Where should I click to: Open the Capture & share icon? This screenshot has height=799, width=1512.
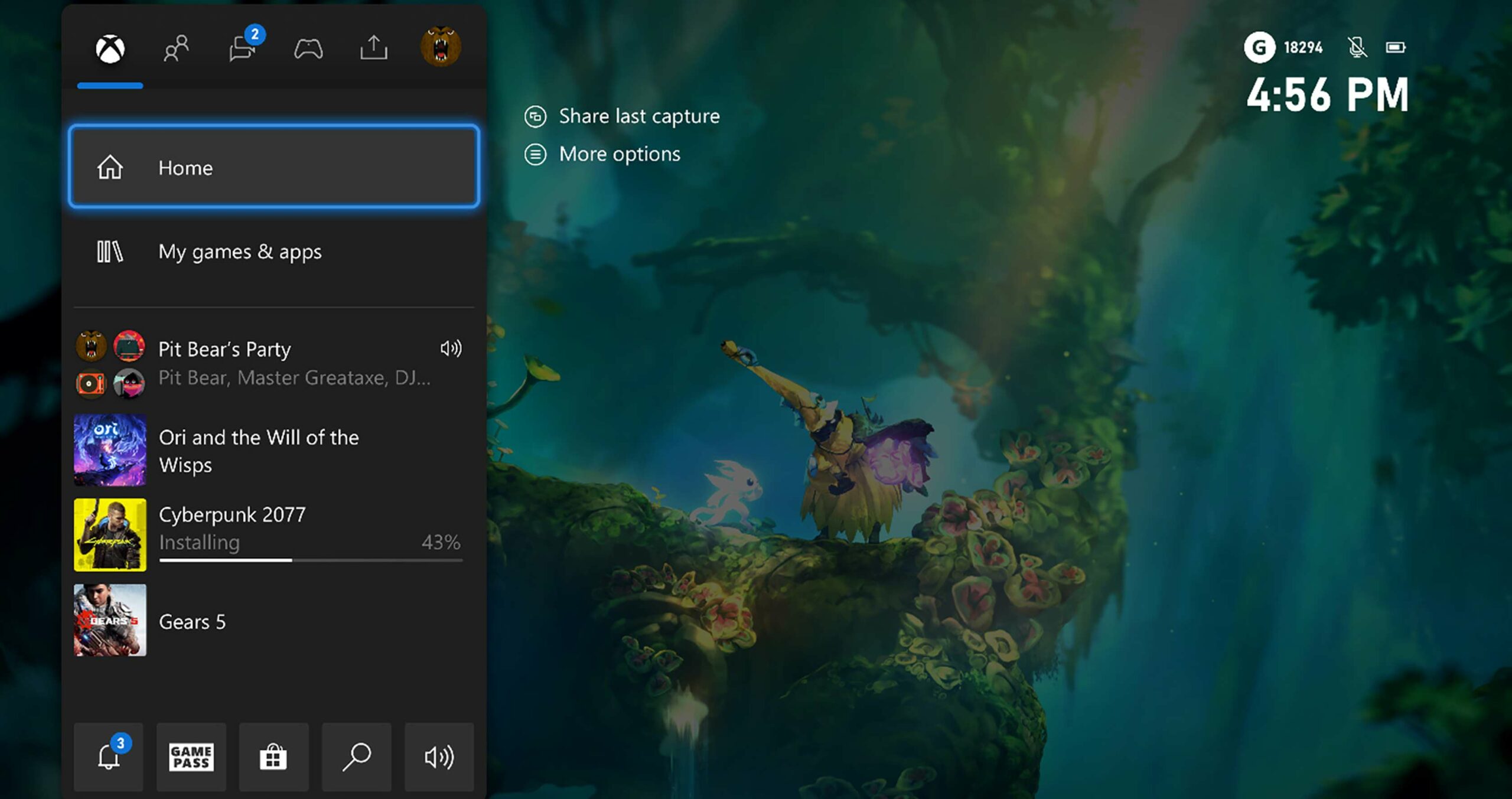(373, 48)
